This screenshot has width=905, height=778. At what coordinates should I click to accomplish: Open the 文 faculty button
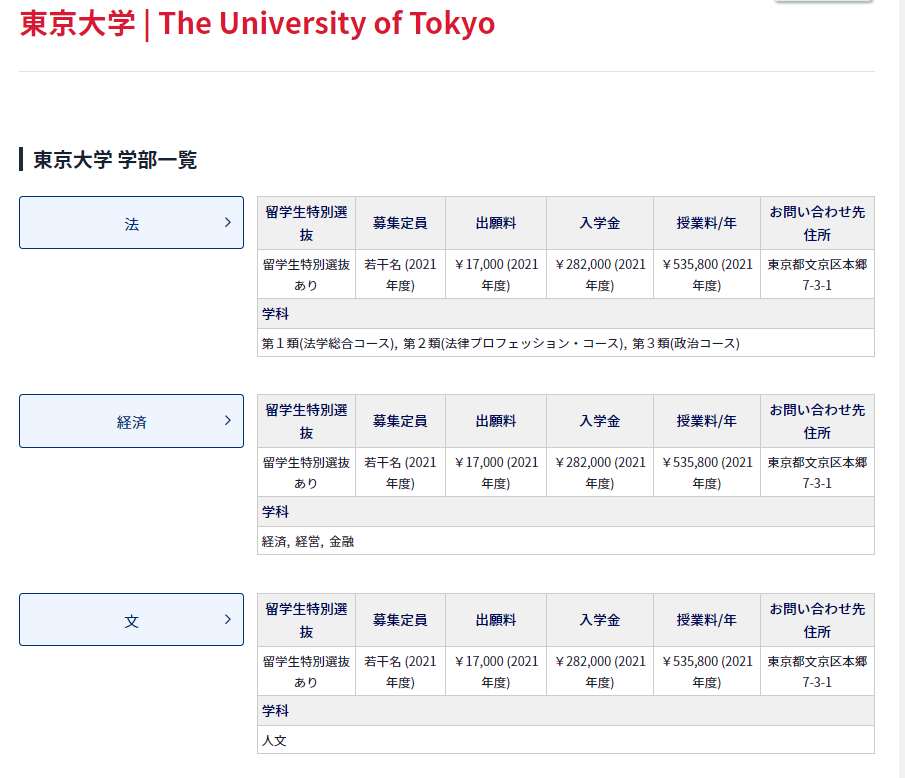click(132, 620)
